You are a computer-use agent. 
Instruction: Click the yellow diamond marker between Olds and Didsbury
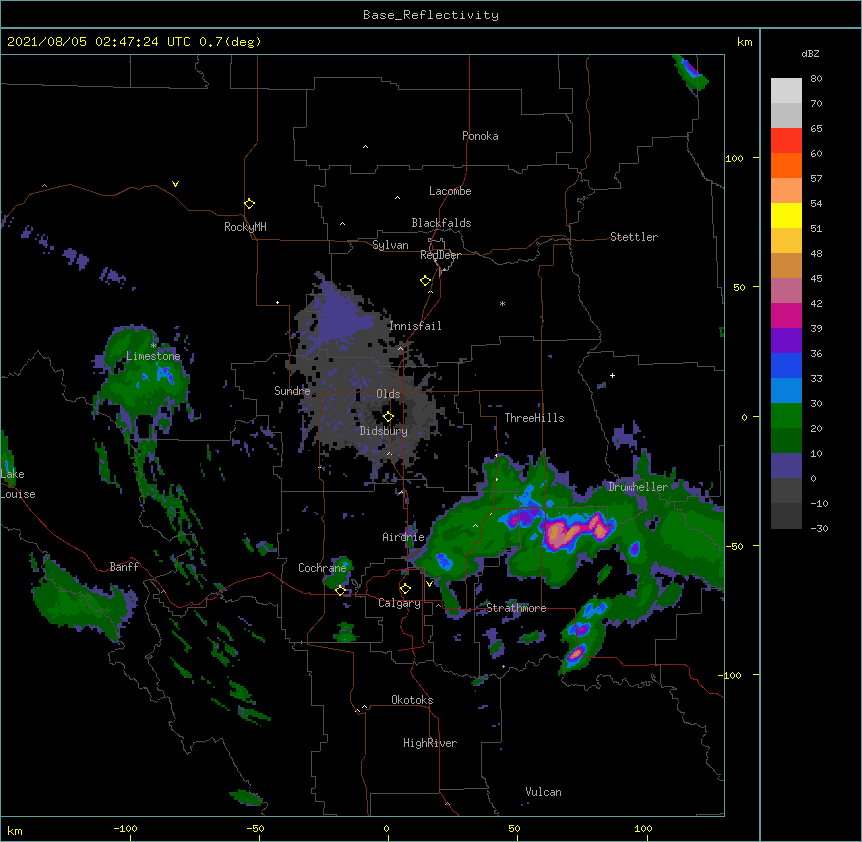388,417
